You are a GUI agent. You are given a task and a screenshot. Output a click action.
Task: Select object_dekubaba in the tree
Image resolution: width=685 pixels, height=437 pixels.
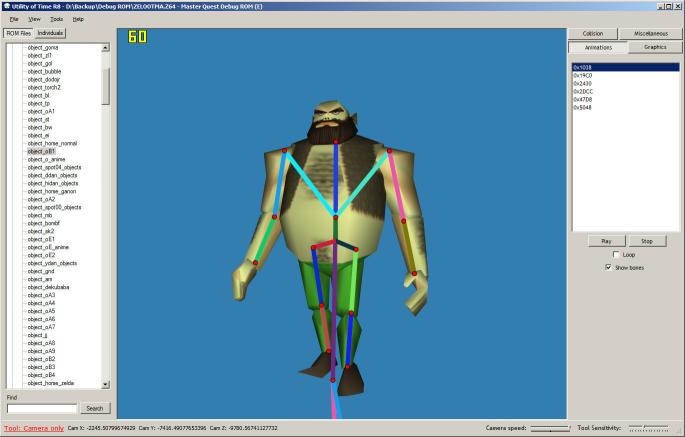pyautogui.click(x=48, y=287)
